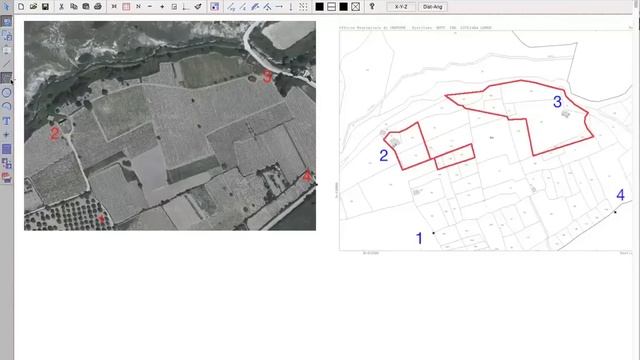This screenshot has height=360, width=640.
Task: Click the fit-page icon after plus
Action: (174, 7)
